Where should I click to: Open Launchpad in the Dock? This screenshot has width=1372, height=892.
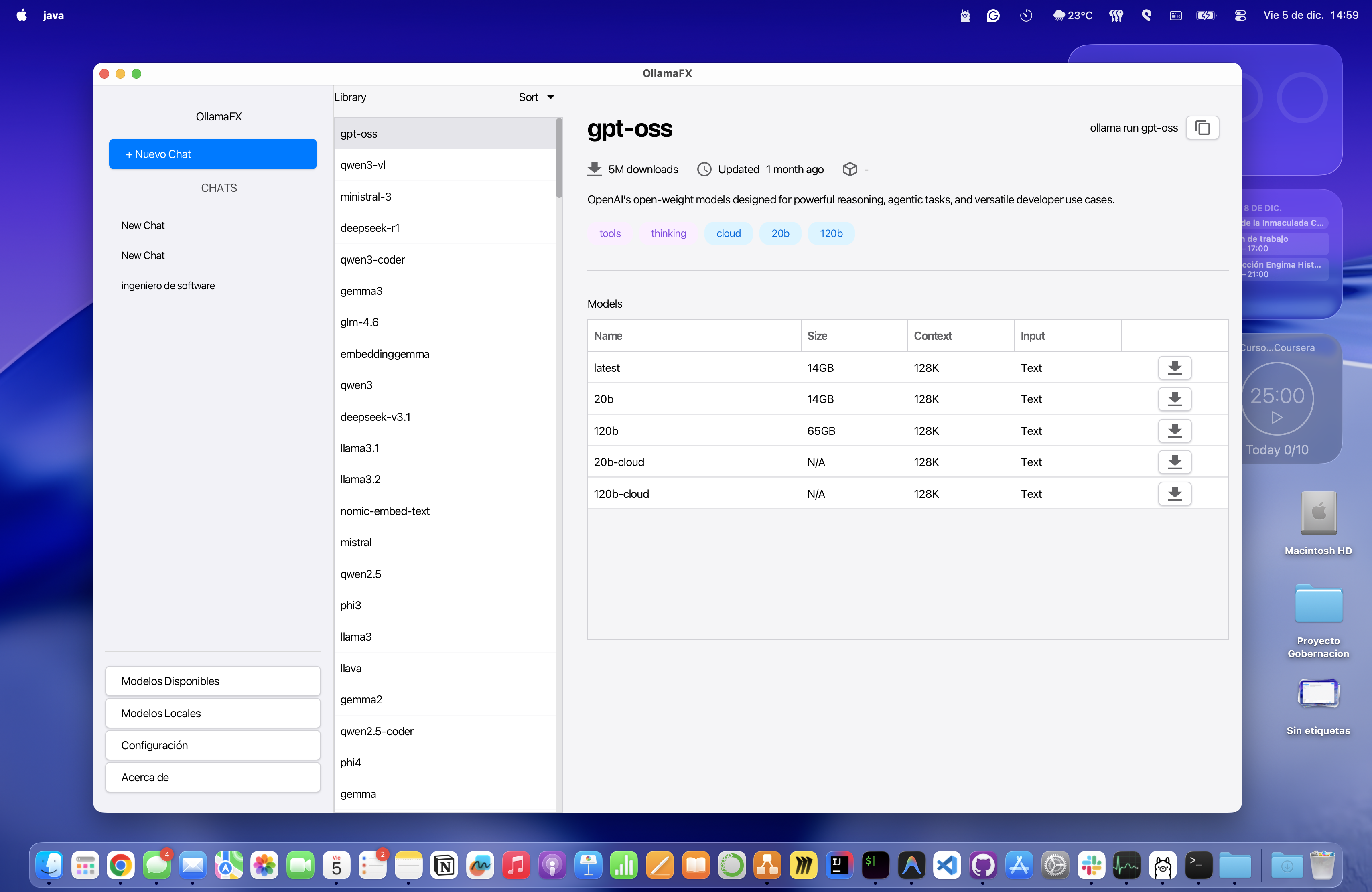click(85, 865)
